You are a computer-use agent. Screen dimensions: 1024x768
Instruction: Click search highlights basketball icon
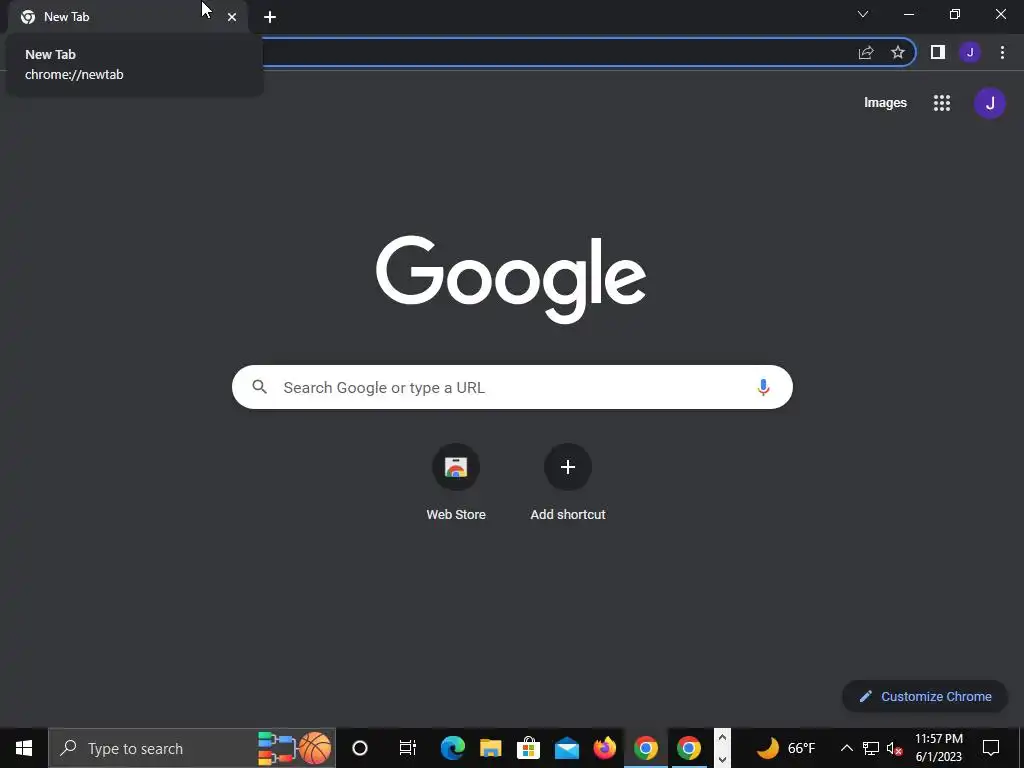(315, 748)
